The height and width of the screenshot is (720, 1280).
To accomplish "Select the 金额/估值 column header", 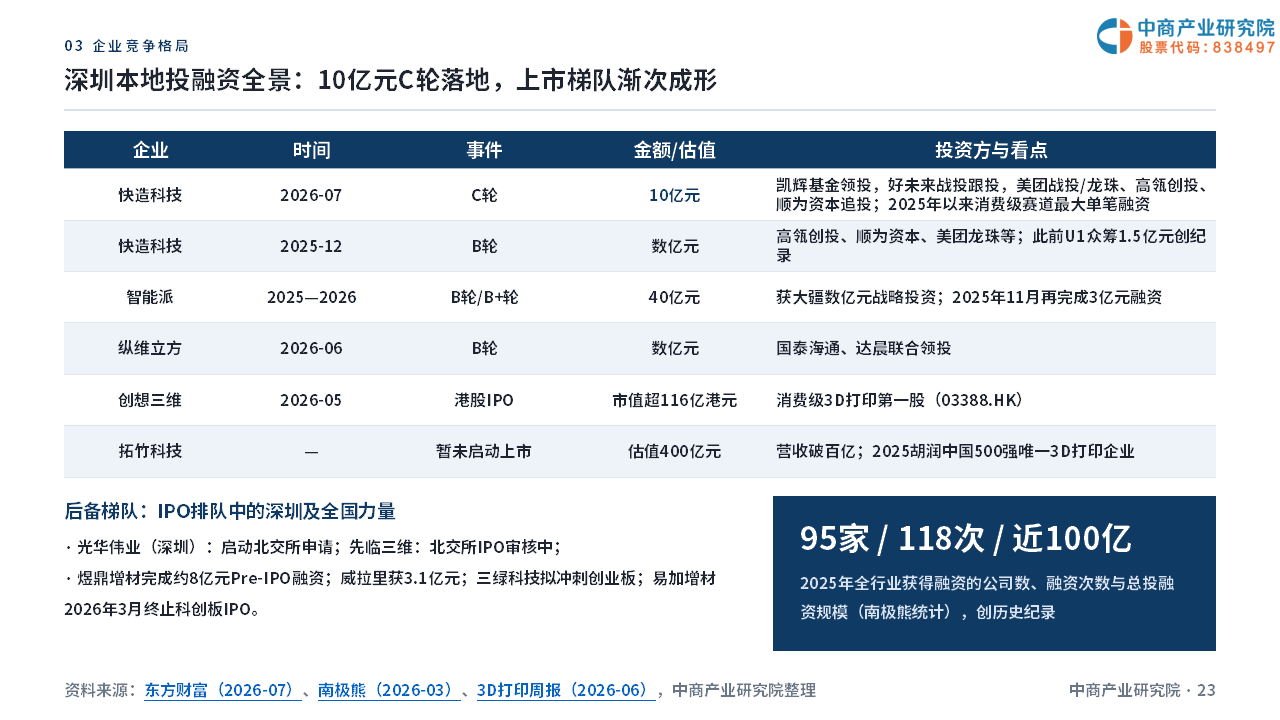I will pos(675,150).
